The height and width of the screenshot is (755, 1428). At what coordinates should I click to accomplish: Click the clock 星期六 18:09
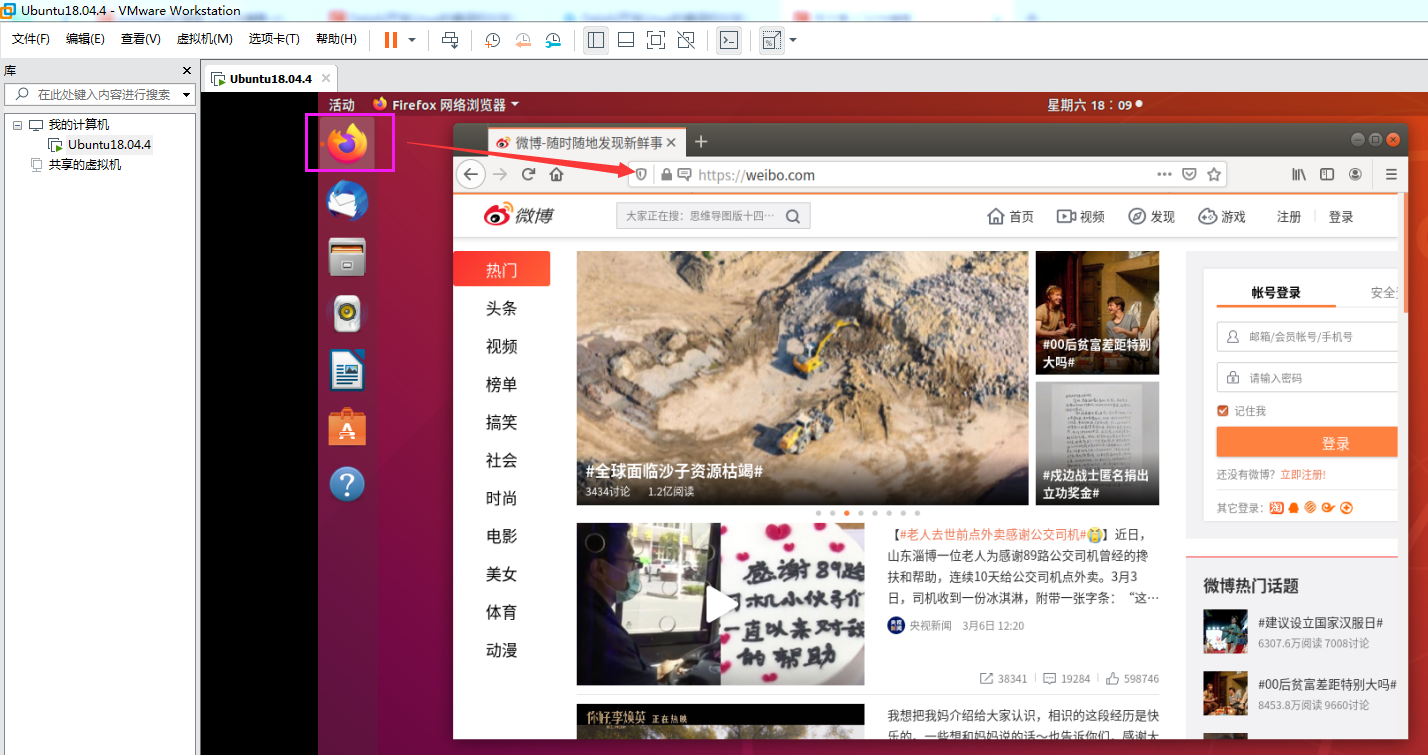pyautogui.click(x=1094, y=104)
